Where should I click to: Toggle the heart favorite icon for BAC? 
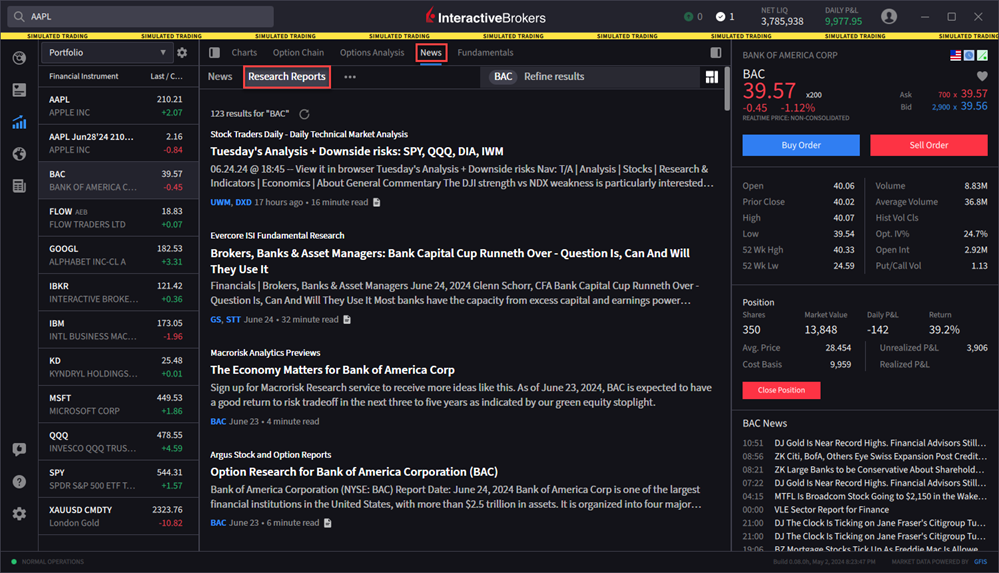click(982, 76)
